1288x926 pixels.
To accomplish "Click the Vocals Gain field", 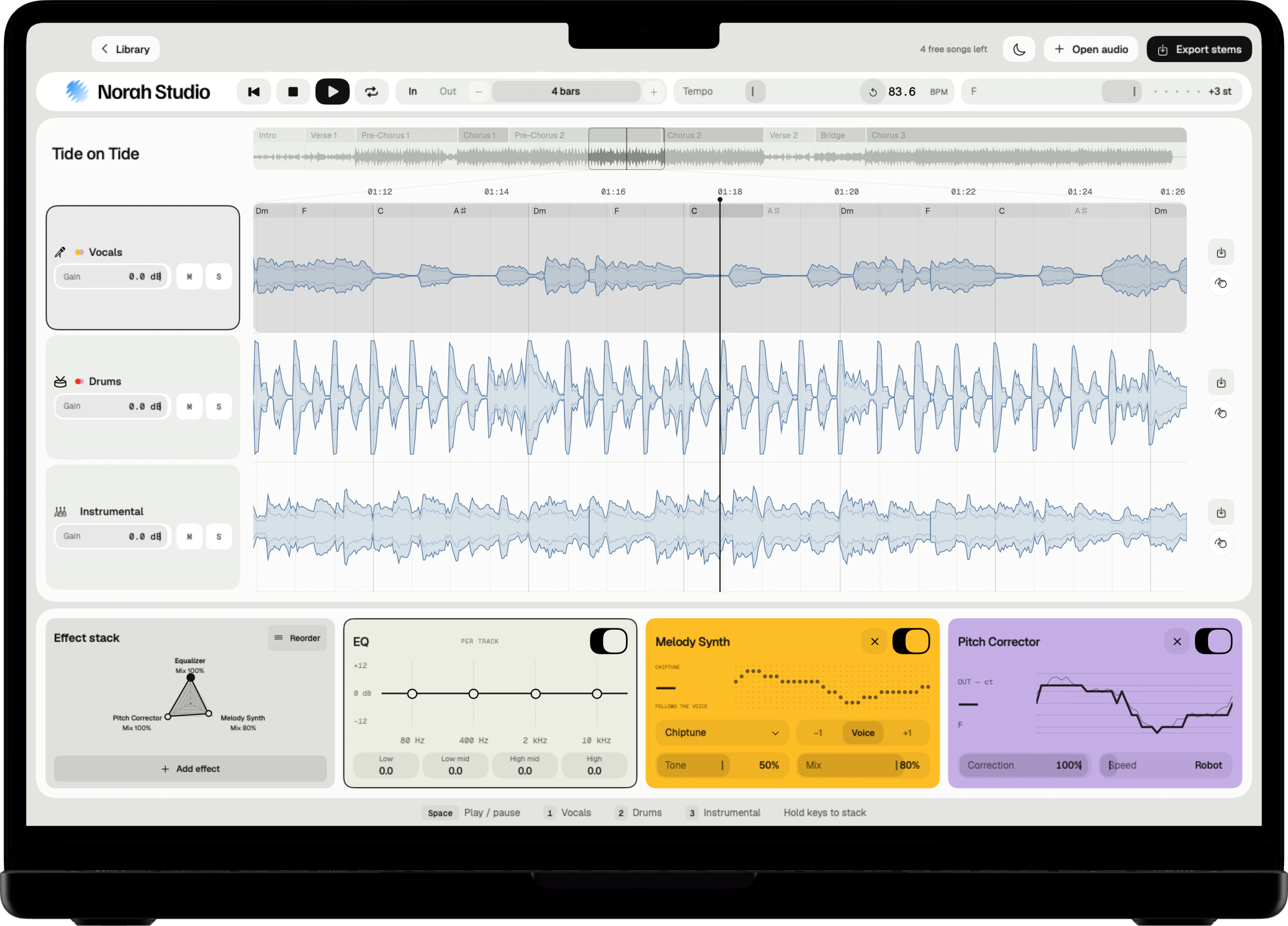I will (x=112, y=276).
